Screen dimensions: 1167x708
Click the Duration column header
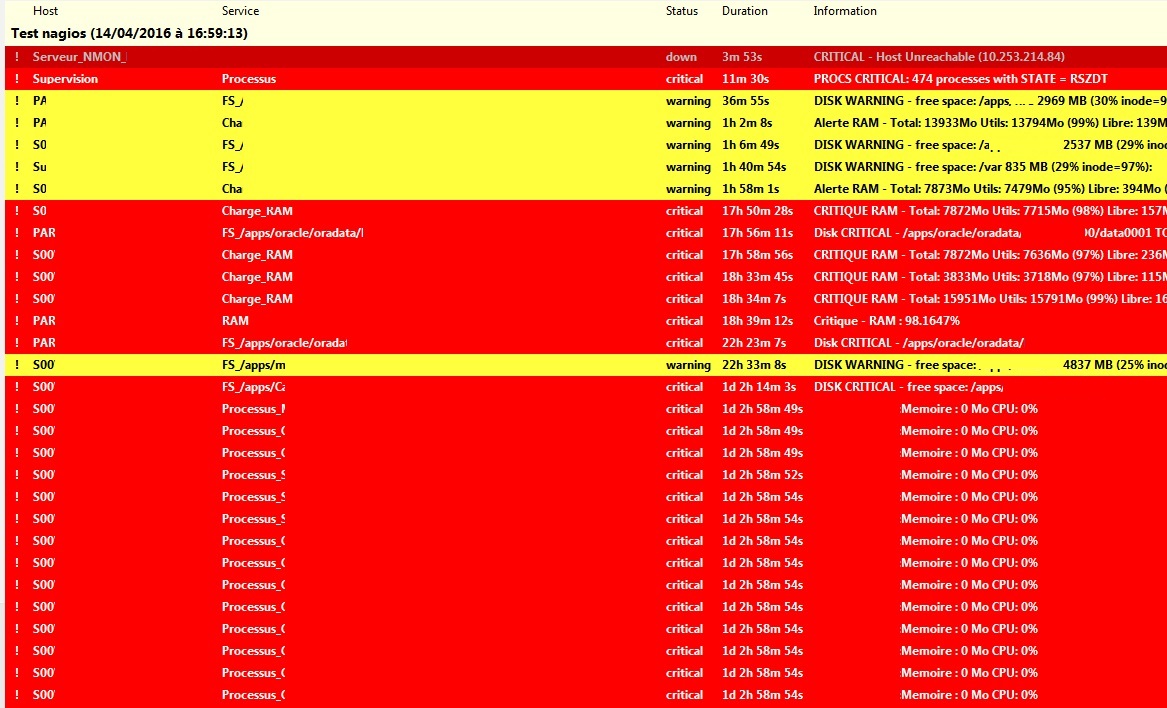pyautogui.click(x=745, y=11)
